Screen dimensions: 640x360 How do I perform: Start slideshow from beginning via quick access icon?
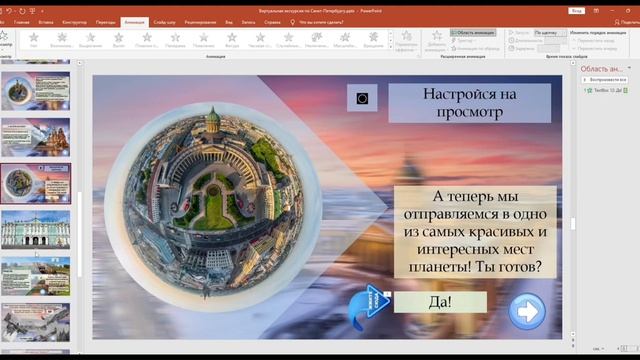[32, 11]
